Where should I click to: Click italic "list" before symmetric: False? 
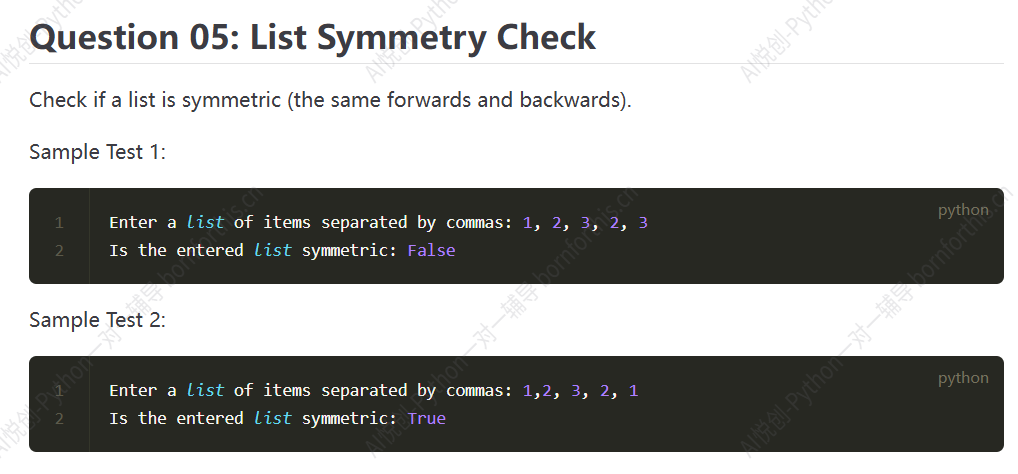pos(273,251)
